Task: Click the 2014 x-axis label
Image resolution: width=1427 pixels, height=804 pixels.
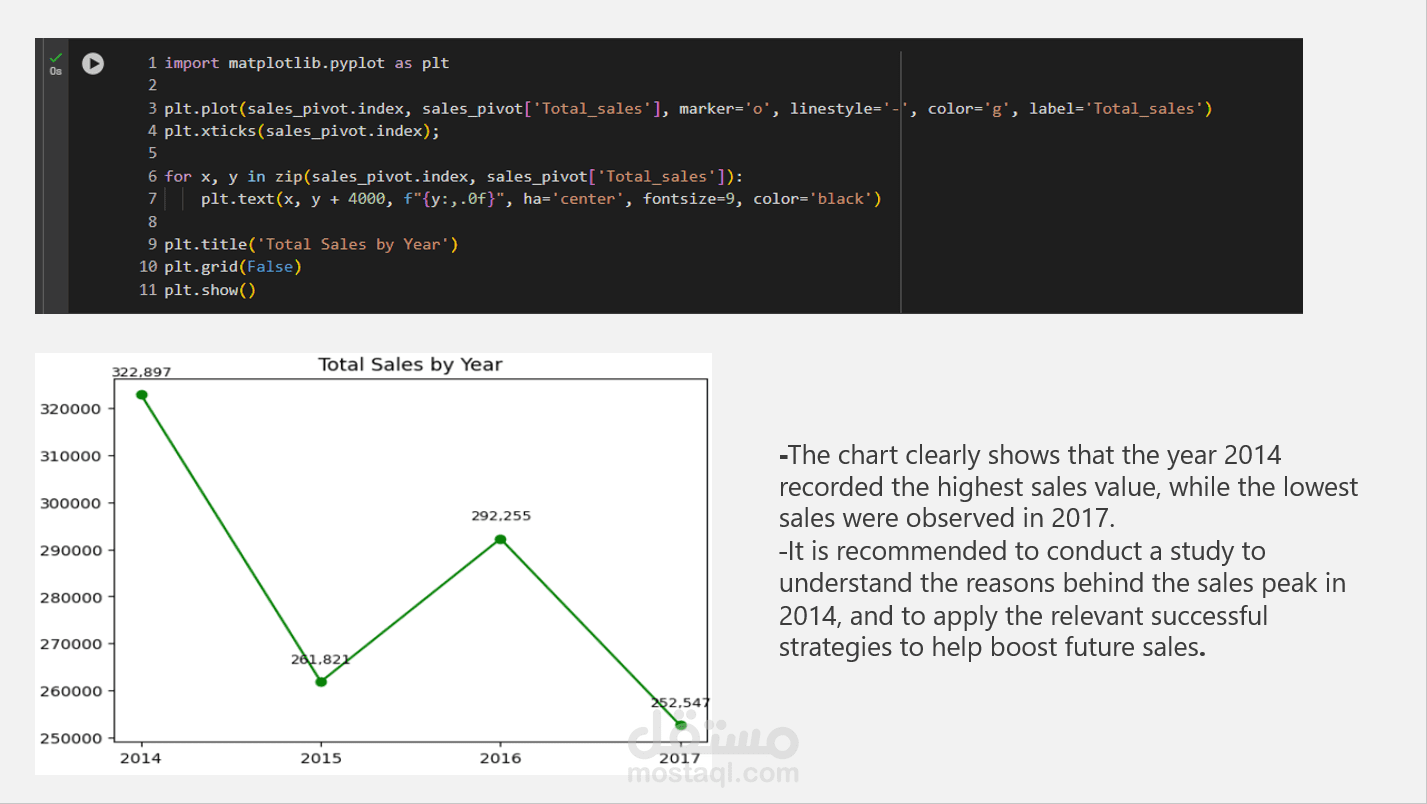Action: click(x=141, y=758)
